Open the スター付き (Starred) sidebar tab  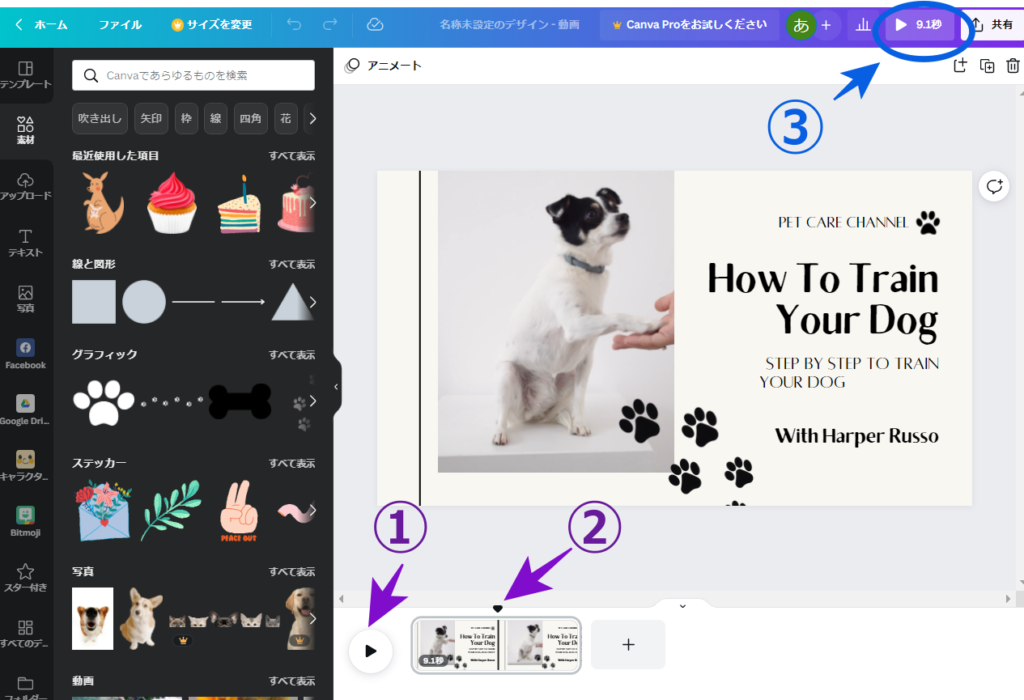[x=25, y=578]
